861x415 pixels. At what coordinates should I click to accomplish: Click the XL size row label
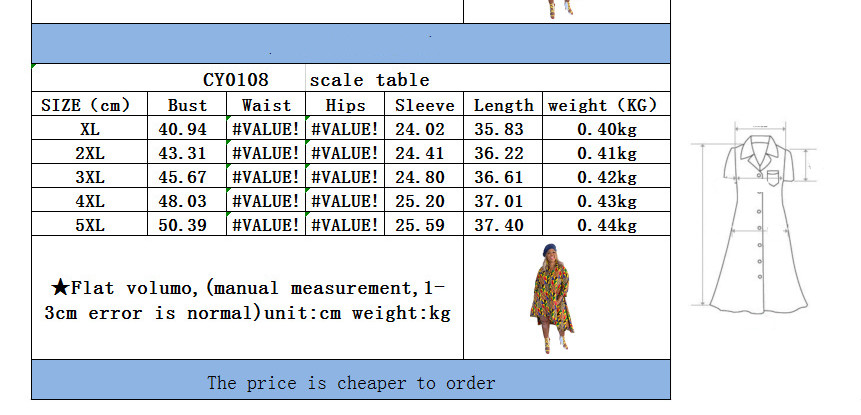click(90, 129)
